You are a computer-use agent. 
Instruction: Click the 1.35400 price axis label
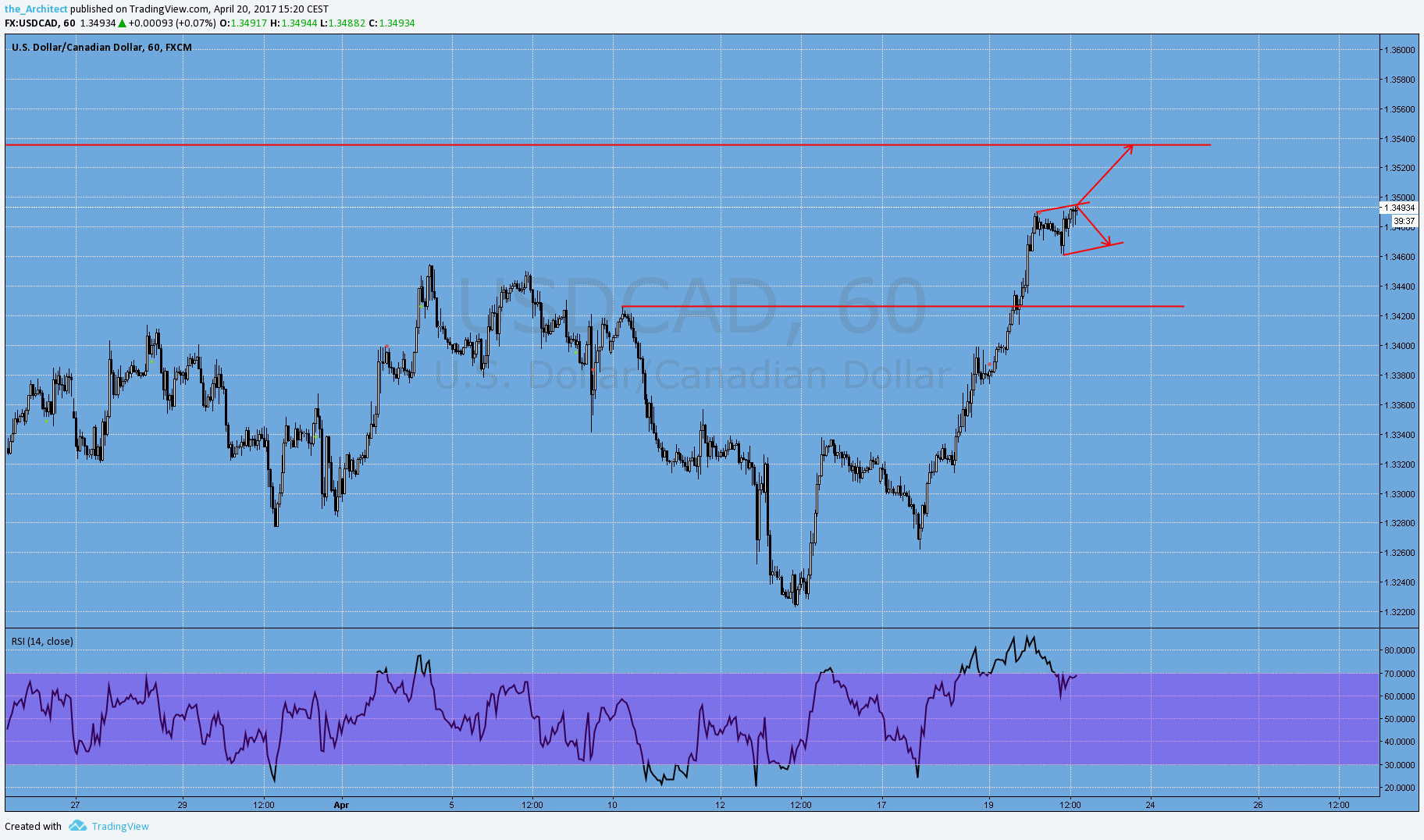coord(1399,139)
